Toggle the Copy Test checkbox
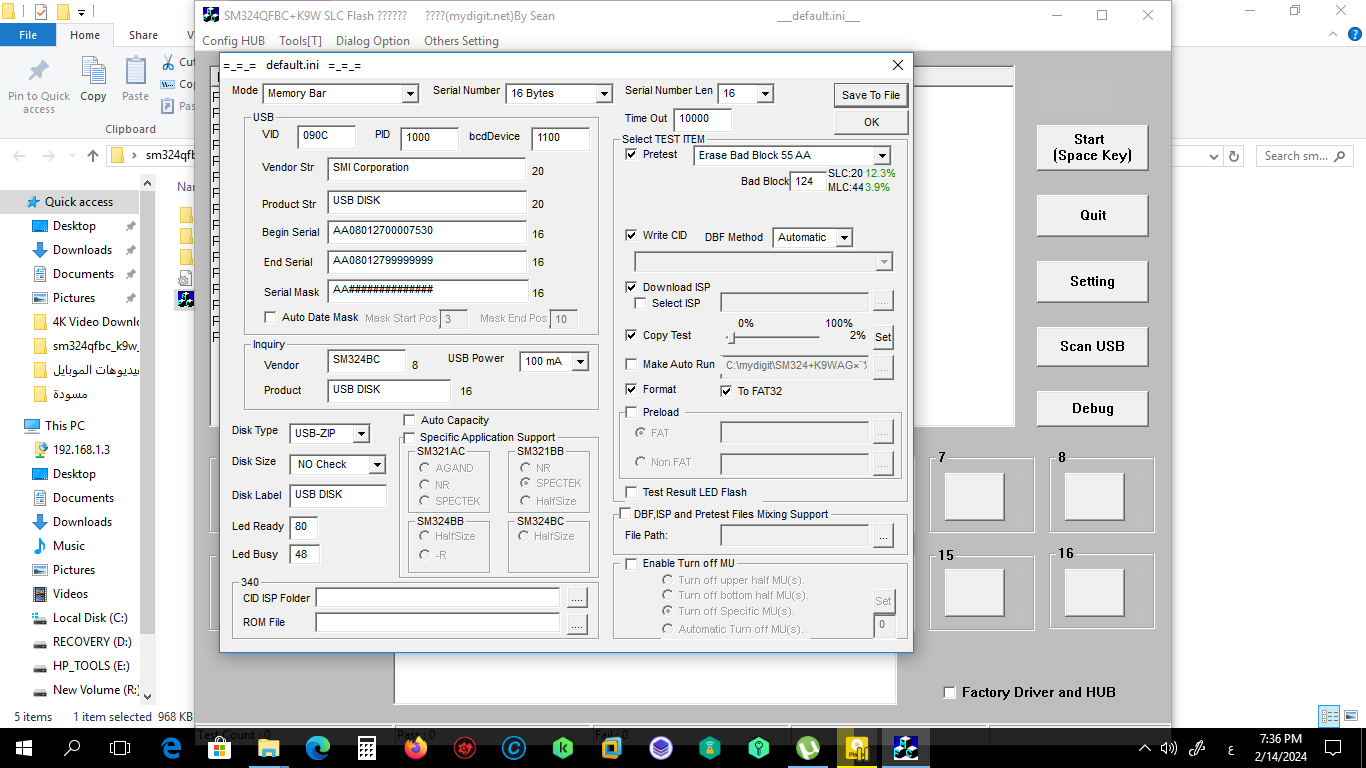This screenshot has width=1366, height=768. click(631, 335)
